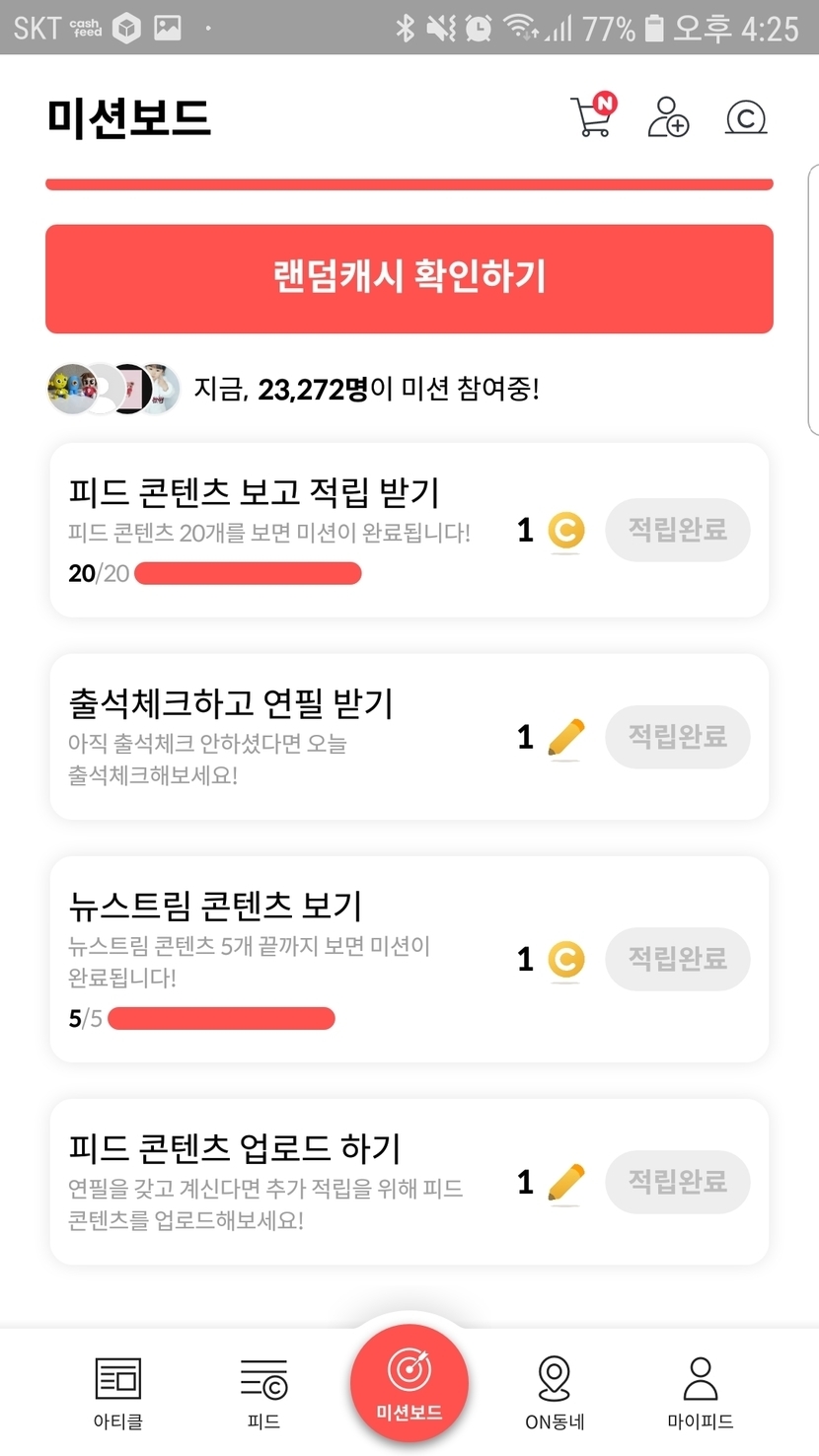Tap the participant profile avatars

point(114,389)
